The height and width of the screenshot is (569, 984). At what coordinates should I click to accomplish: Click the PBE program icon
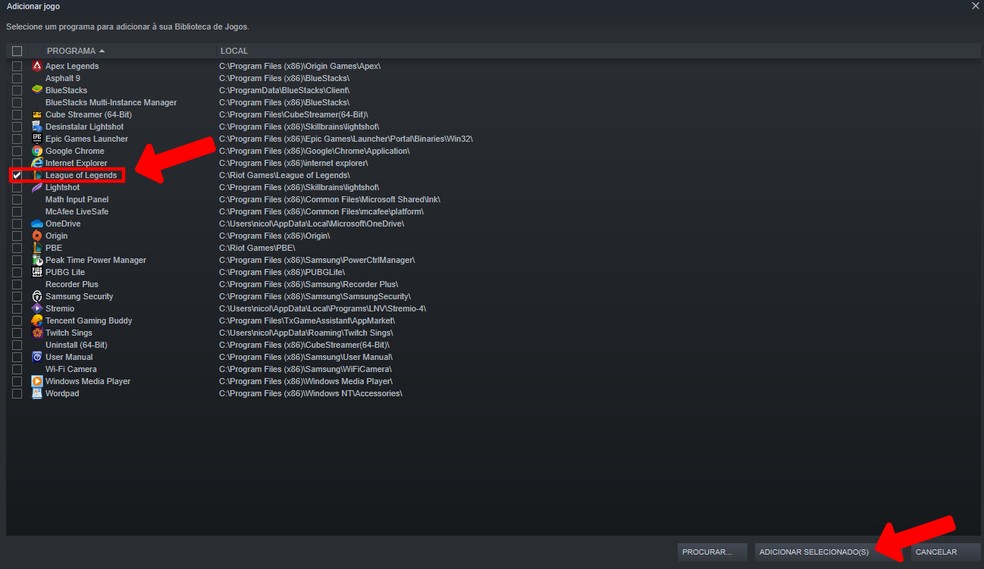(37, 248)
